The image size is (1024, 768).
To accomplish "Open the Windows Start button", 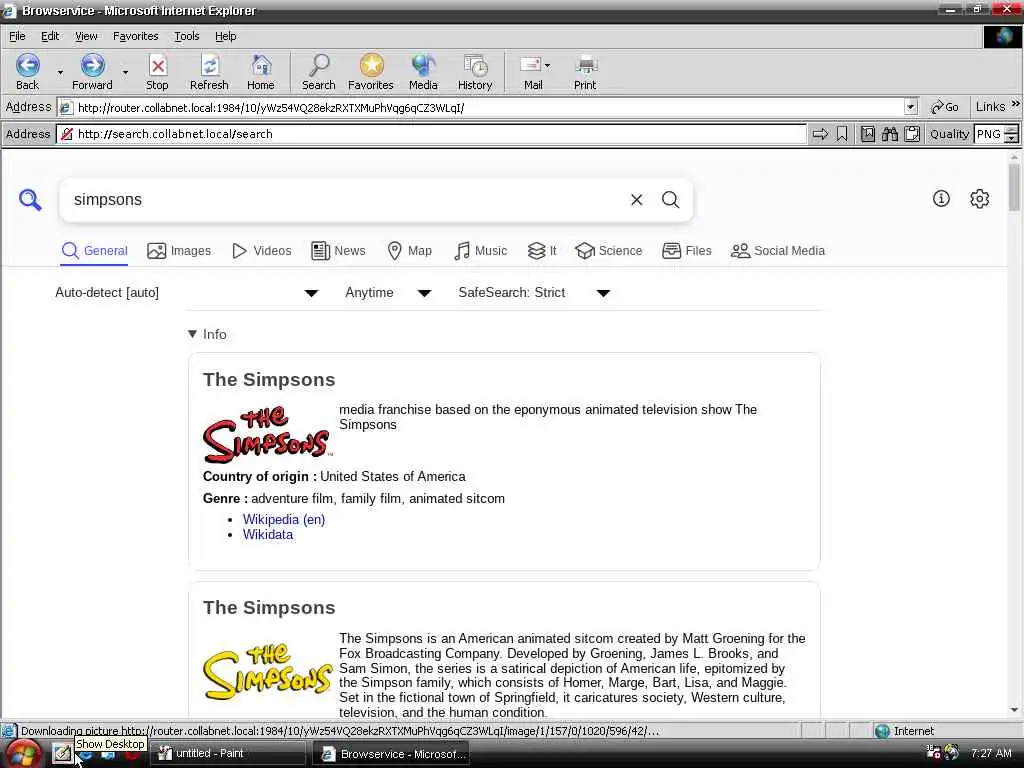I will (22, 754).
